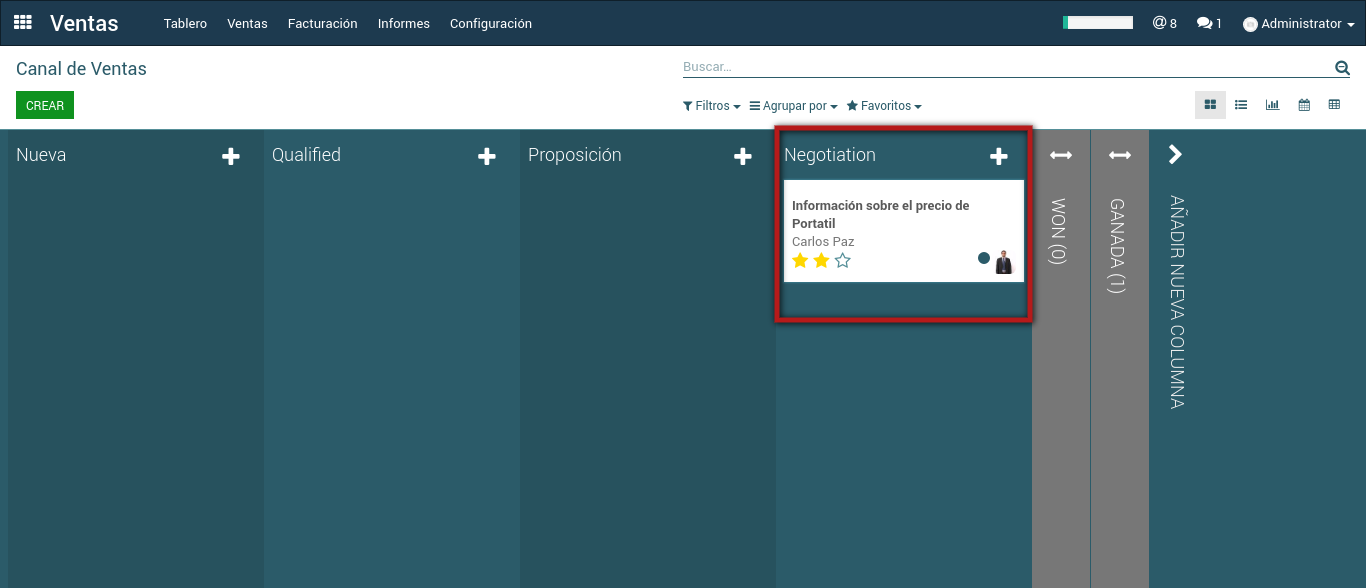Image resolution: width=1366 pixels, height=588 pixels.
Task: Switch to list view icon
Action: click(x=1241, y=105)
